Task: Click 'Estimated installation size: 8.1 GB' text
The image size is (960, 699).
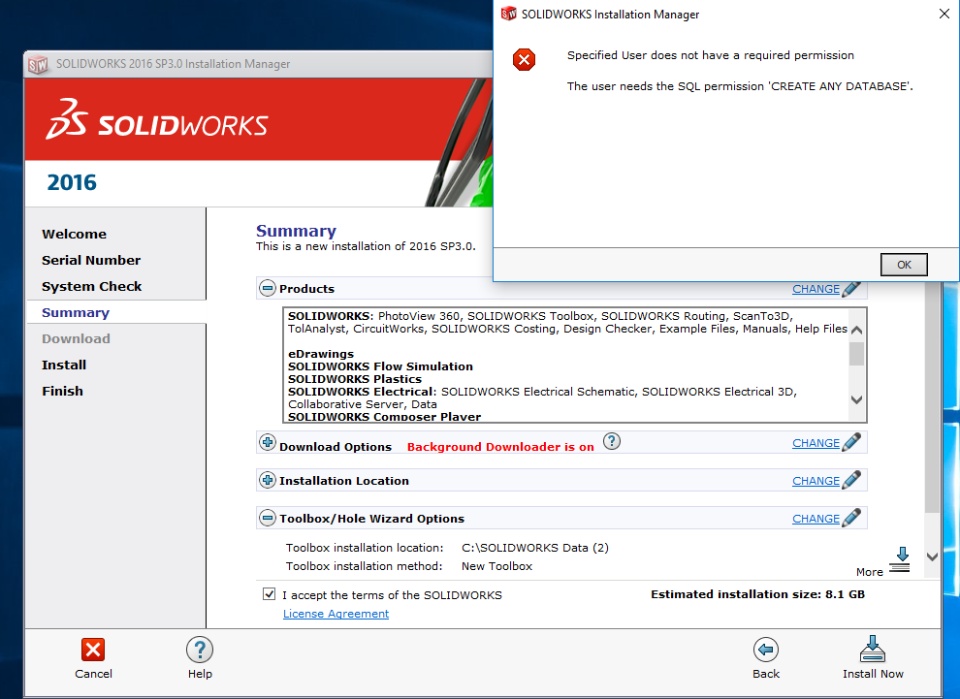Action: pos(757,594)
